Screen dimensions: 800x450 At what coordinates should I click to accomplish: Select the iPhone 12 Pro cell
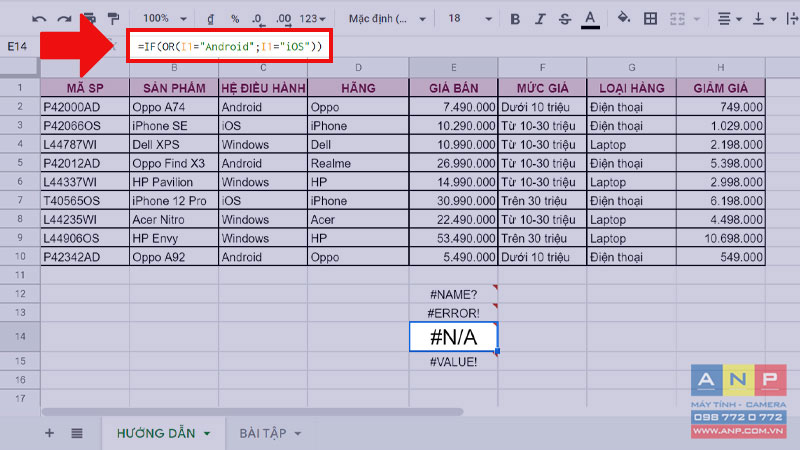pos(174,201)
